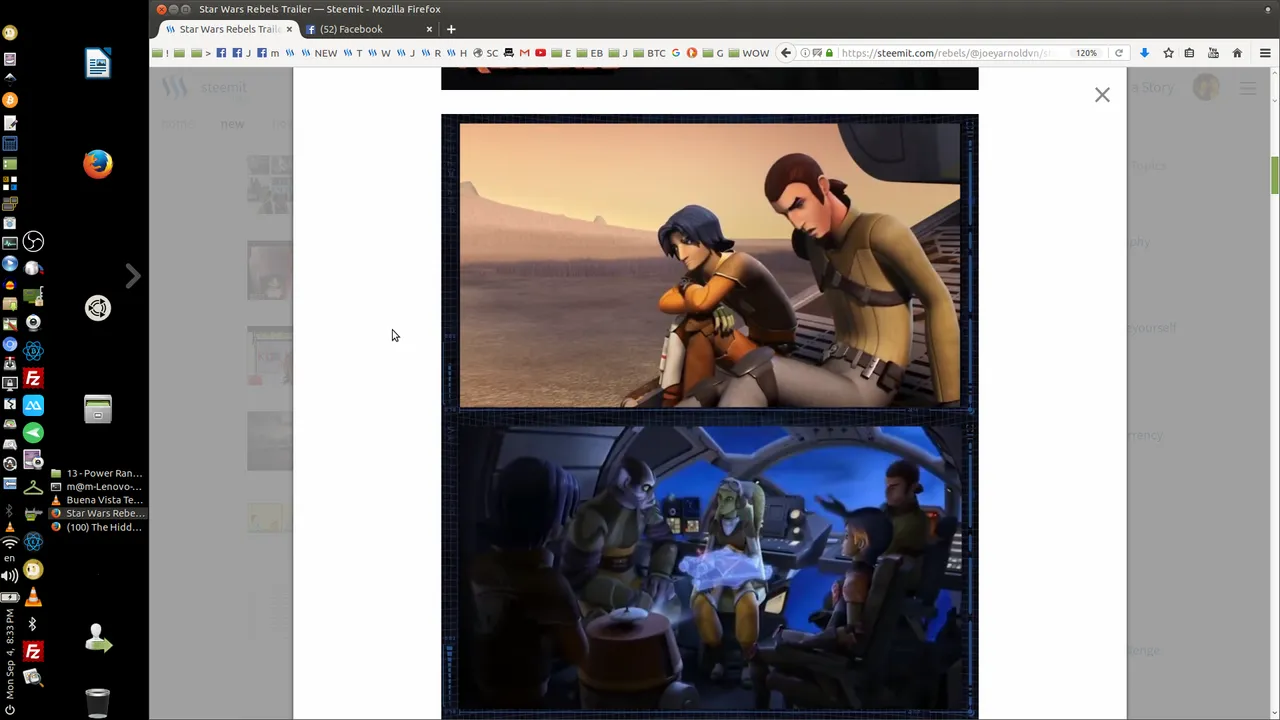Open the Wi-Fi network tray icon
The height and width of the screenshot is (720, 1280).
(10, 543)
